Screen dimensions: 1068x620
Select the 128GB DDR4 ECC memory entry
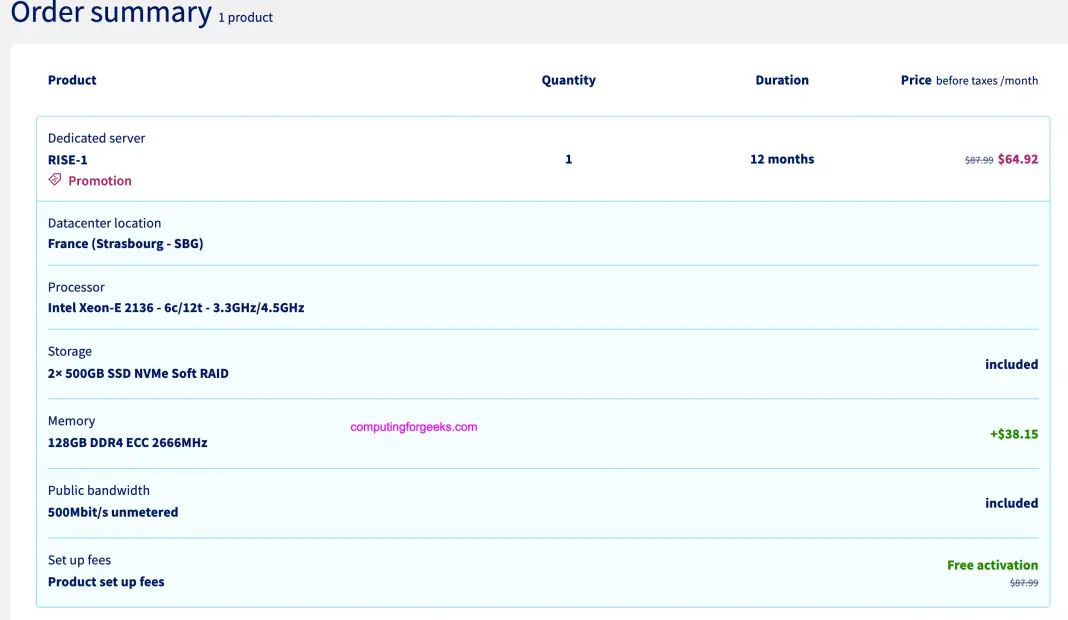pyautogui.click(x=128, y=442)
